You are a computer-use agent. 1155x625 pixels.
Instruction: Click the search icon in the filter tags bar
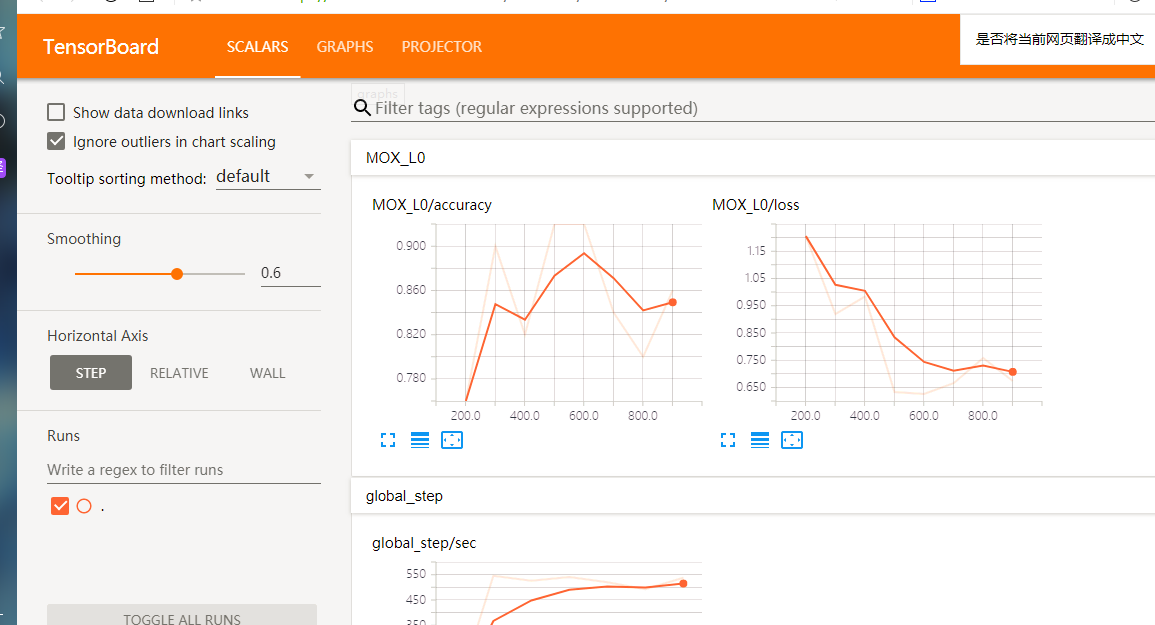pos(362,108)
